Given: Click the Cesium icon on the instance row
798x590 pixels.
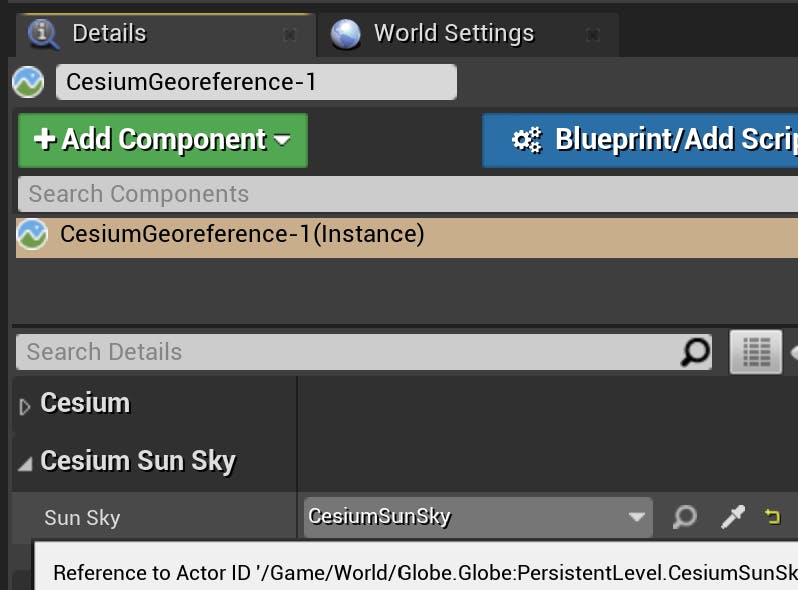Looking at the screenshot, I should [x=32, y=235].
